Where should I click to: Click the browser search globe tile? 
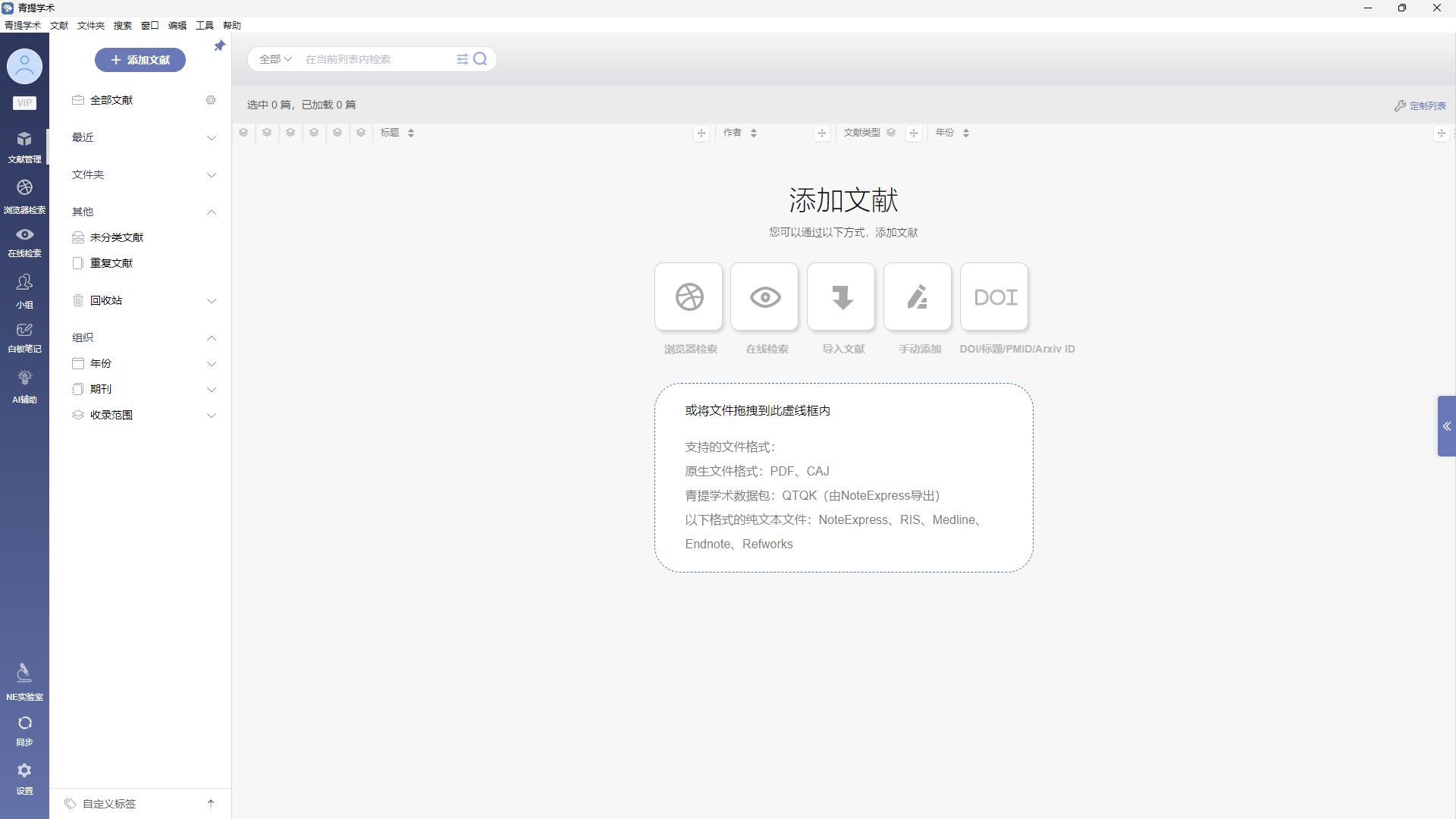tap(689, 297)
